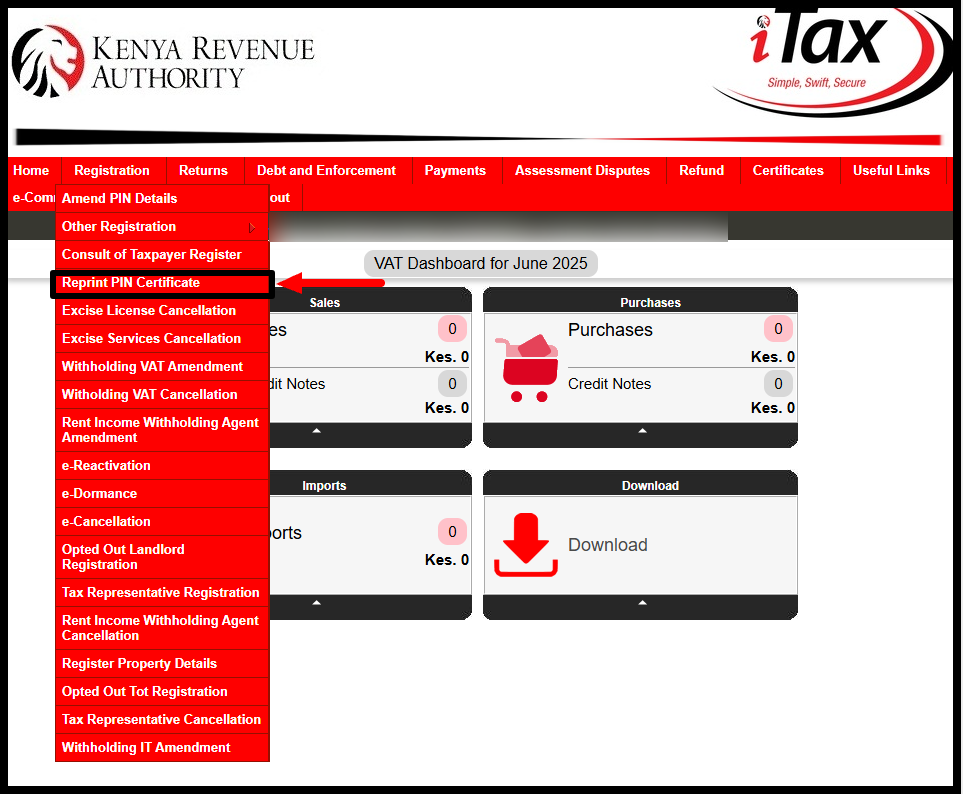This screenshot has width=963, height=794.
Task: Click the Download link
Action: [x=607, y=544]
